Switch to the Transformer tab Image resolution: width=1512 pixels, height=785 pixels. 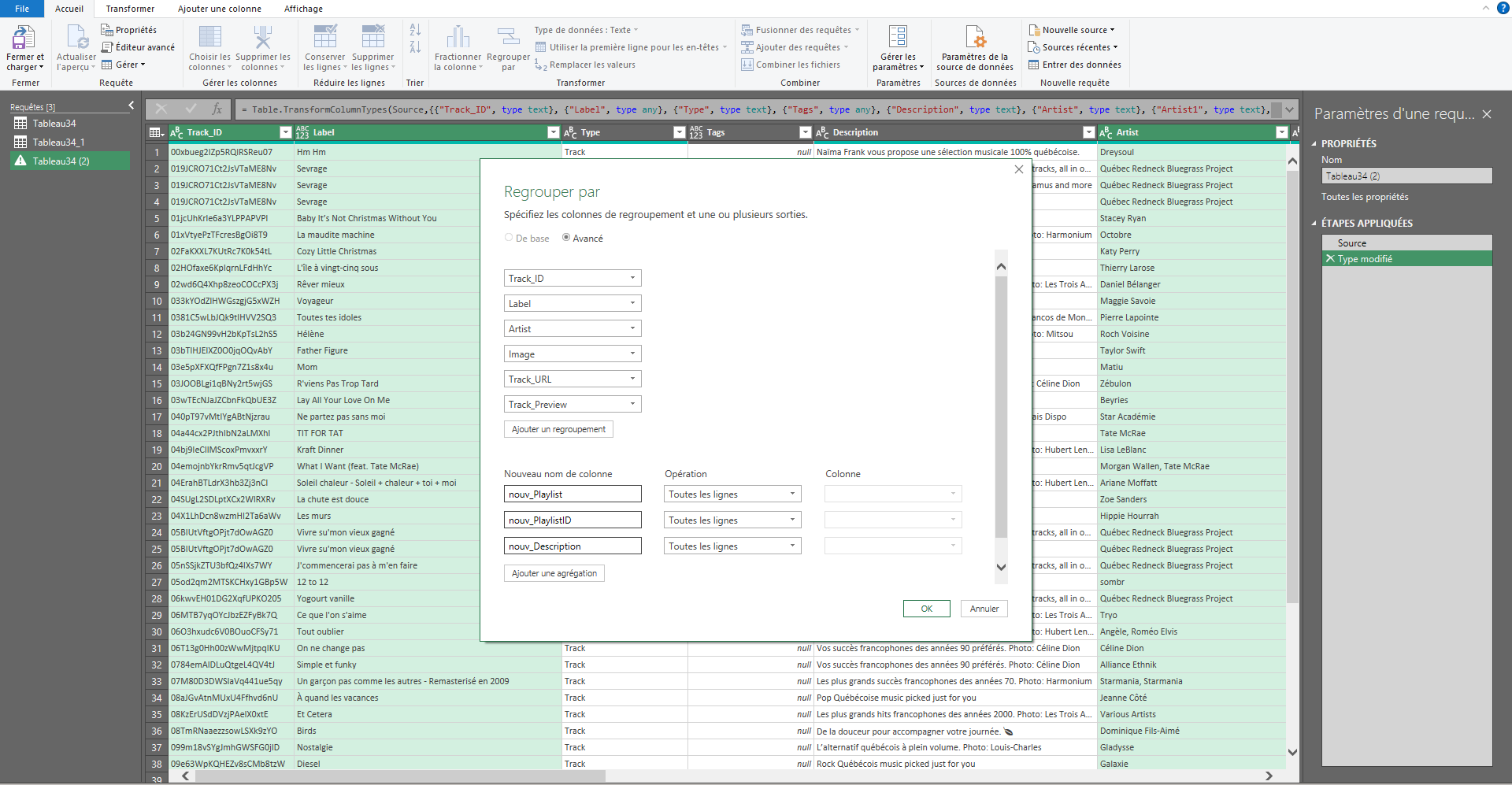pyautogui.click(x=130, y=9)
